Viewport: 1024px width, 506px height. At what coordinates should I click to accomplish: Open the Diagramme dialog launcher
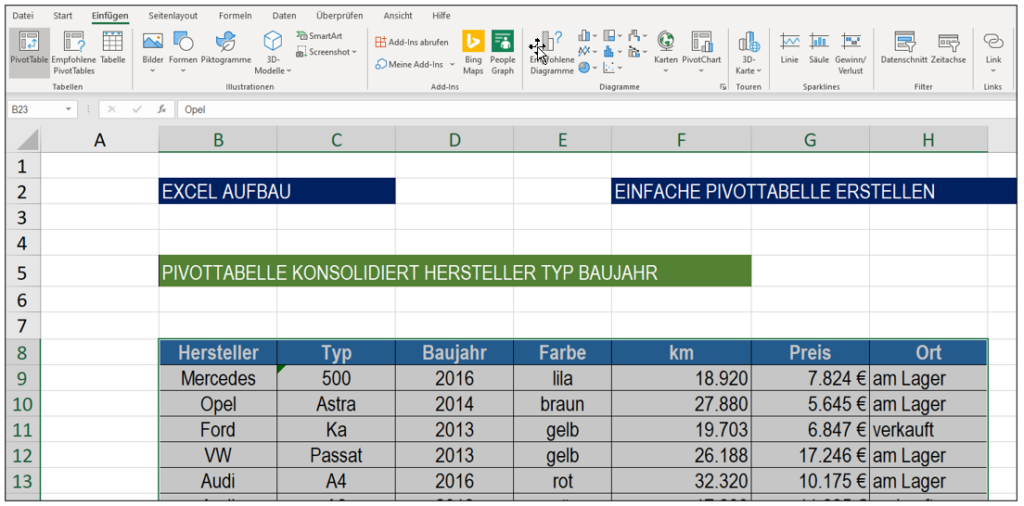pos(723,87)
